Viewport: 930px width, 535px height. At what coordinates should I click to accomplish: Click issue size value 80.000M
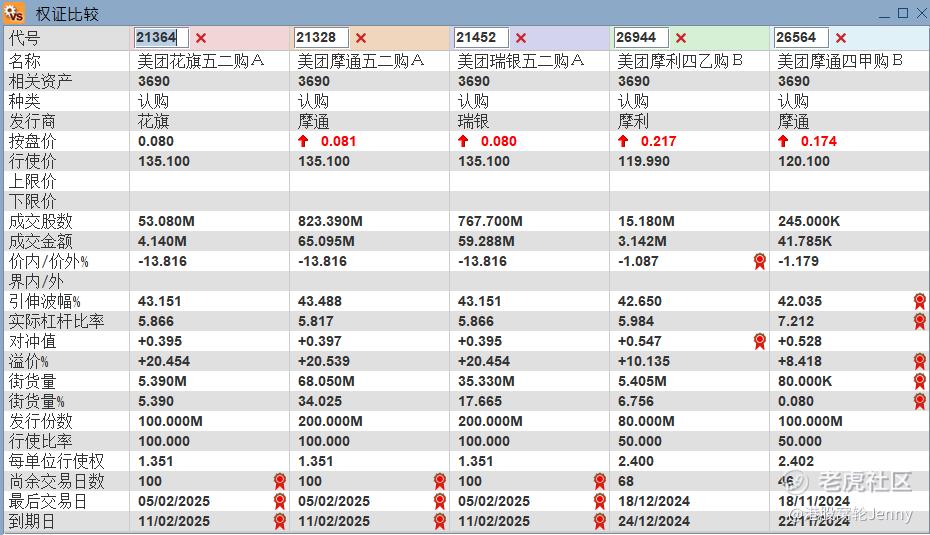[646, 421]
